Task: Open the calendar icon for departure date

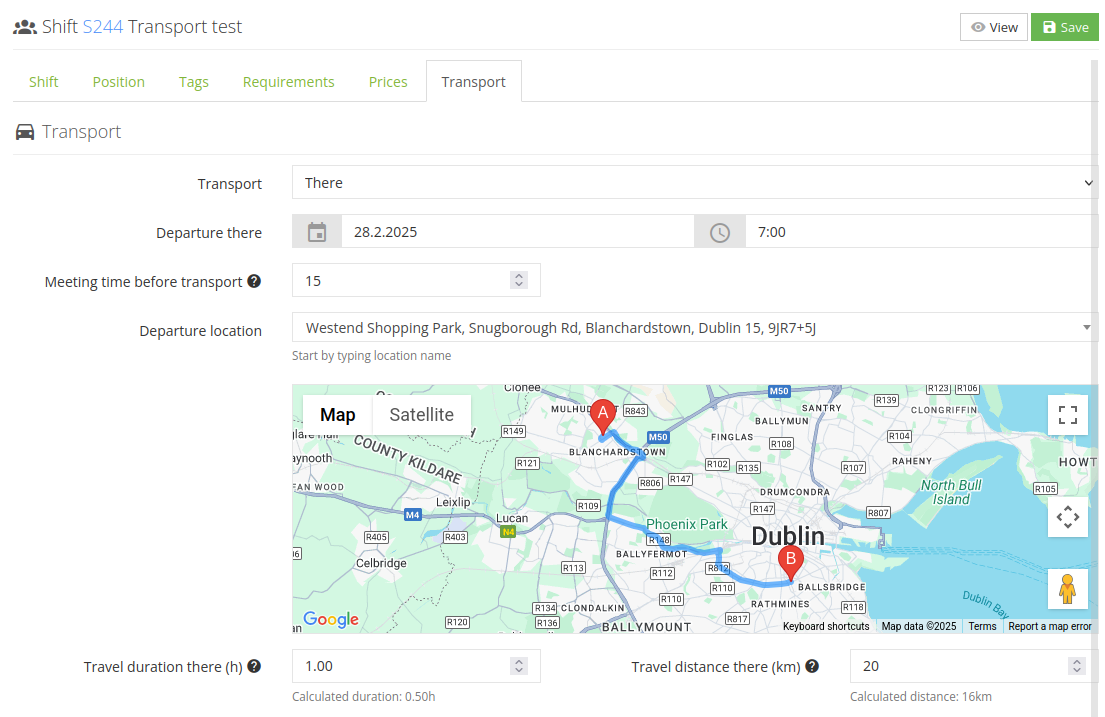Action: pyautogui.click(x=317, y=232)
